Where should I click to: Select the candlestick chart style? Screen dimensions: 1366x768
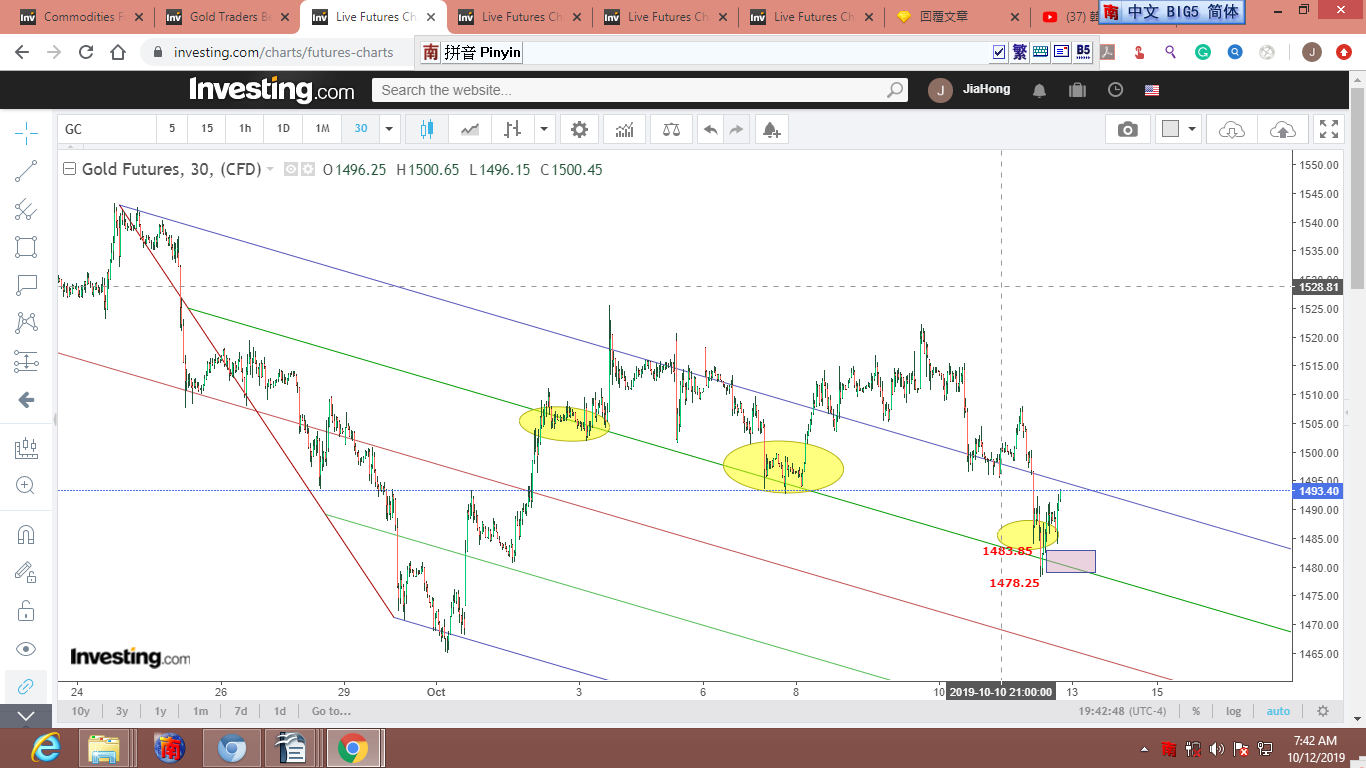click(427, 129)
